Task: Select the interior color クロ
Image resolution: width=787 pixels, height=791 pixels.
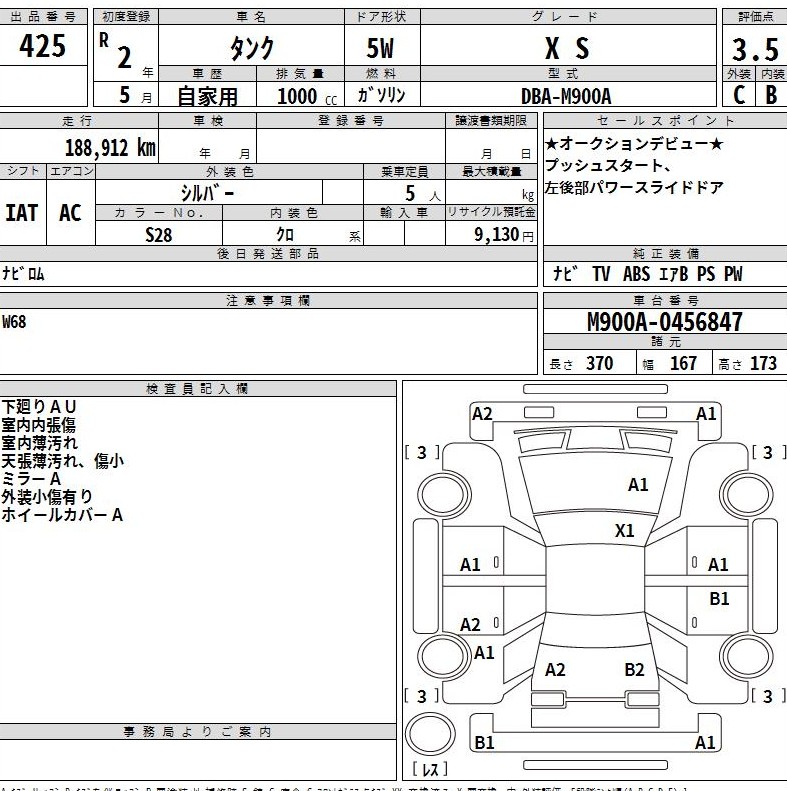Action: coord(285,235)
